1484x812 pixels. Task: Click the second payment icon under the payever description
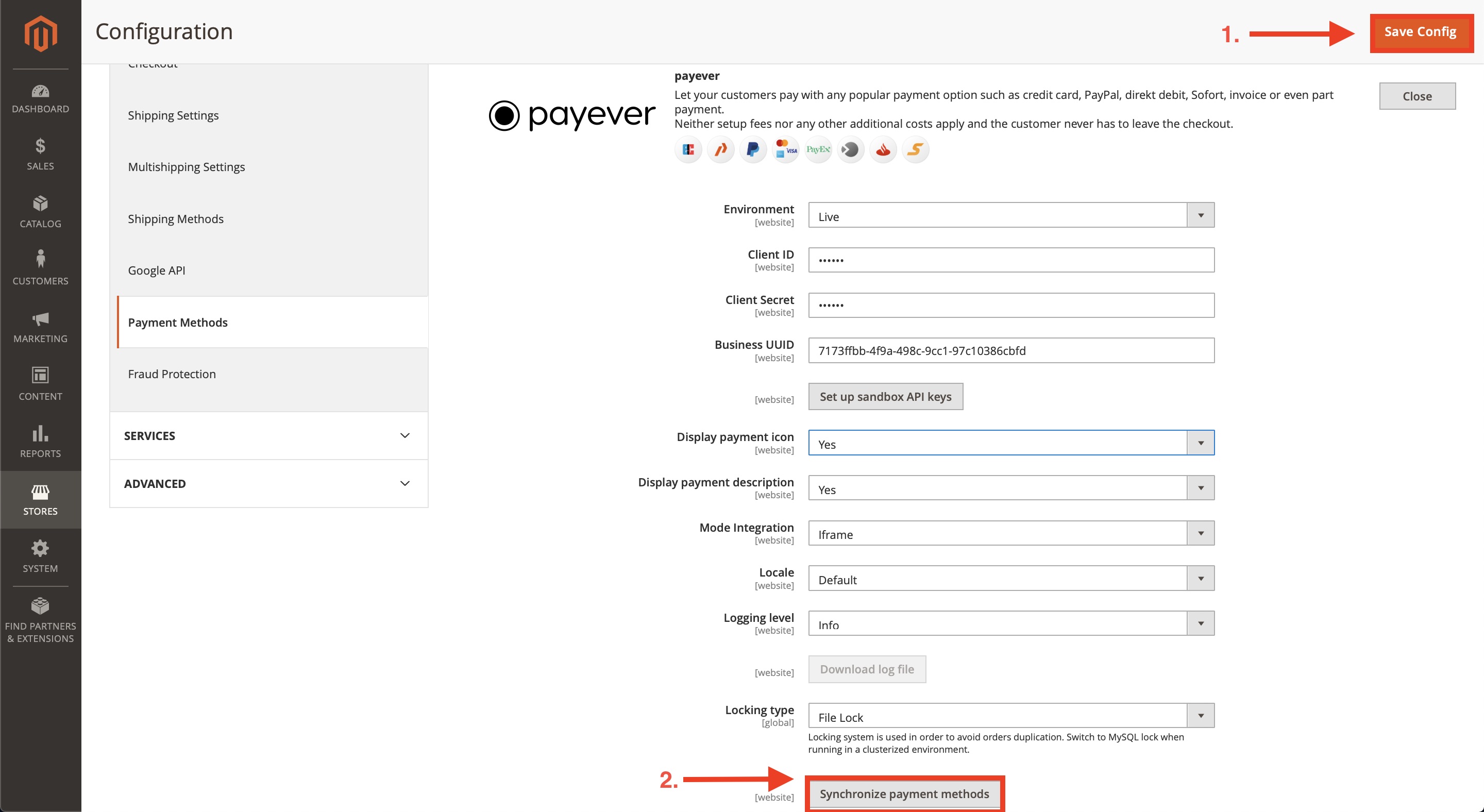(x=720, y=150)
